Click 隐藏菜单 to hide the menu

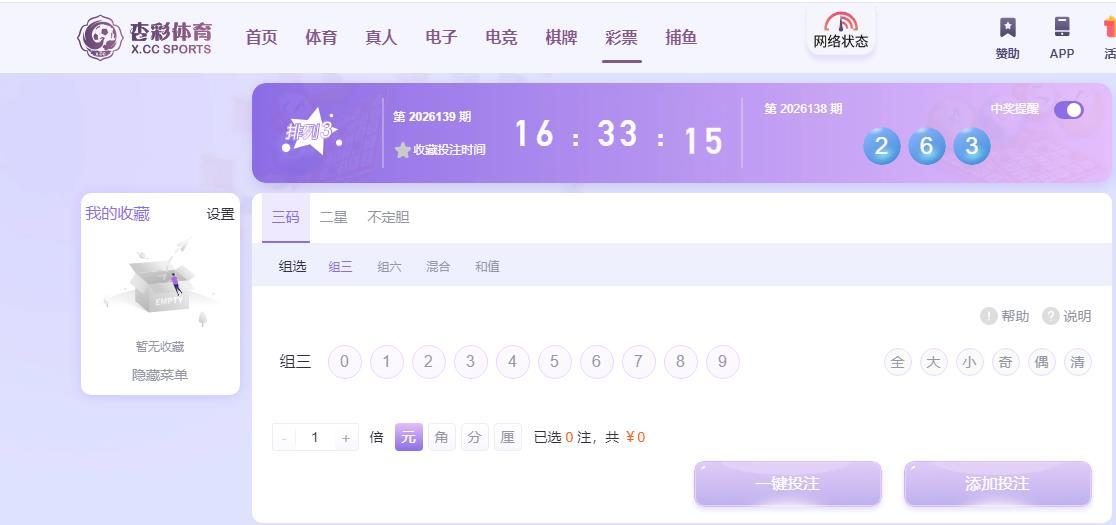tap(160, 375)
